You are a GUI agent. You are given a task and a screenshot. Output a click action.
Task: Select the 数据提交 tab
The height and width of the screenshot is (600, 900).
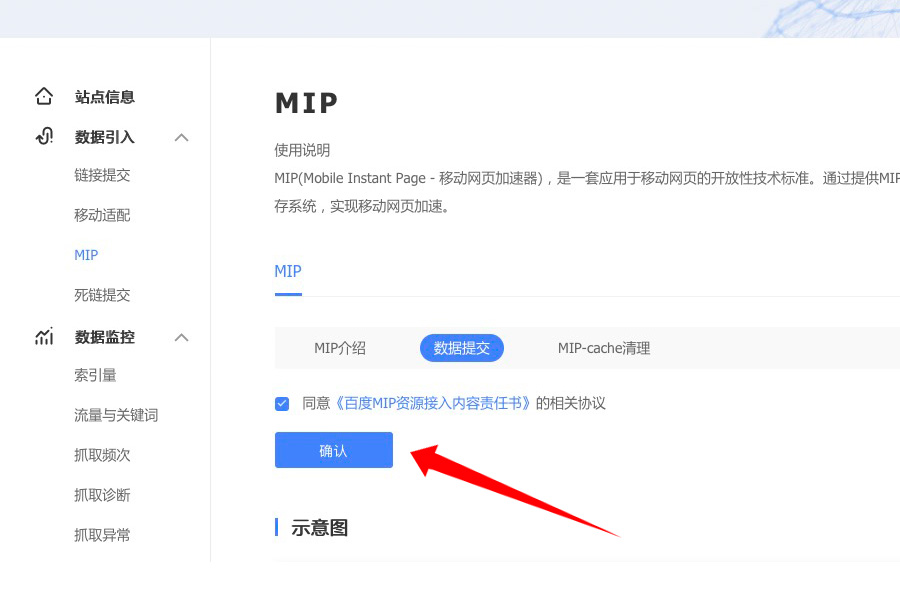click(x=461, y=347)
